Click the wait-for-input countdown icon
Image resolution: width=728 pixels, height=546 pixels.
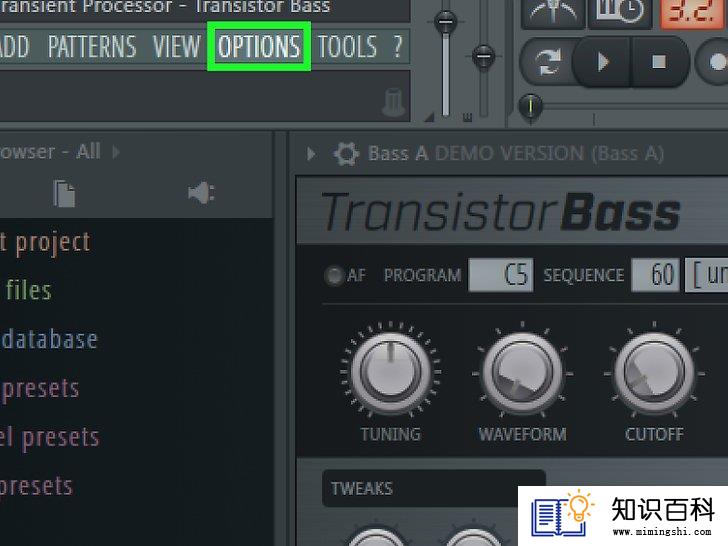[620, 12]
